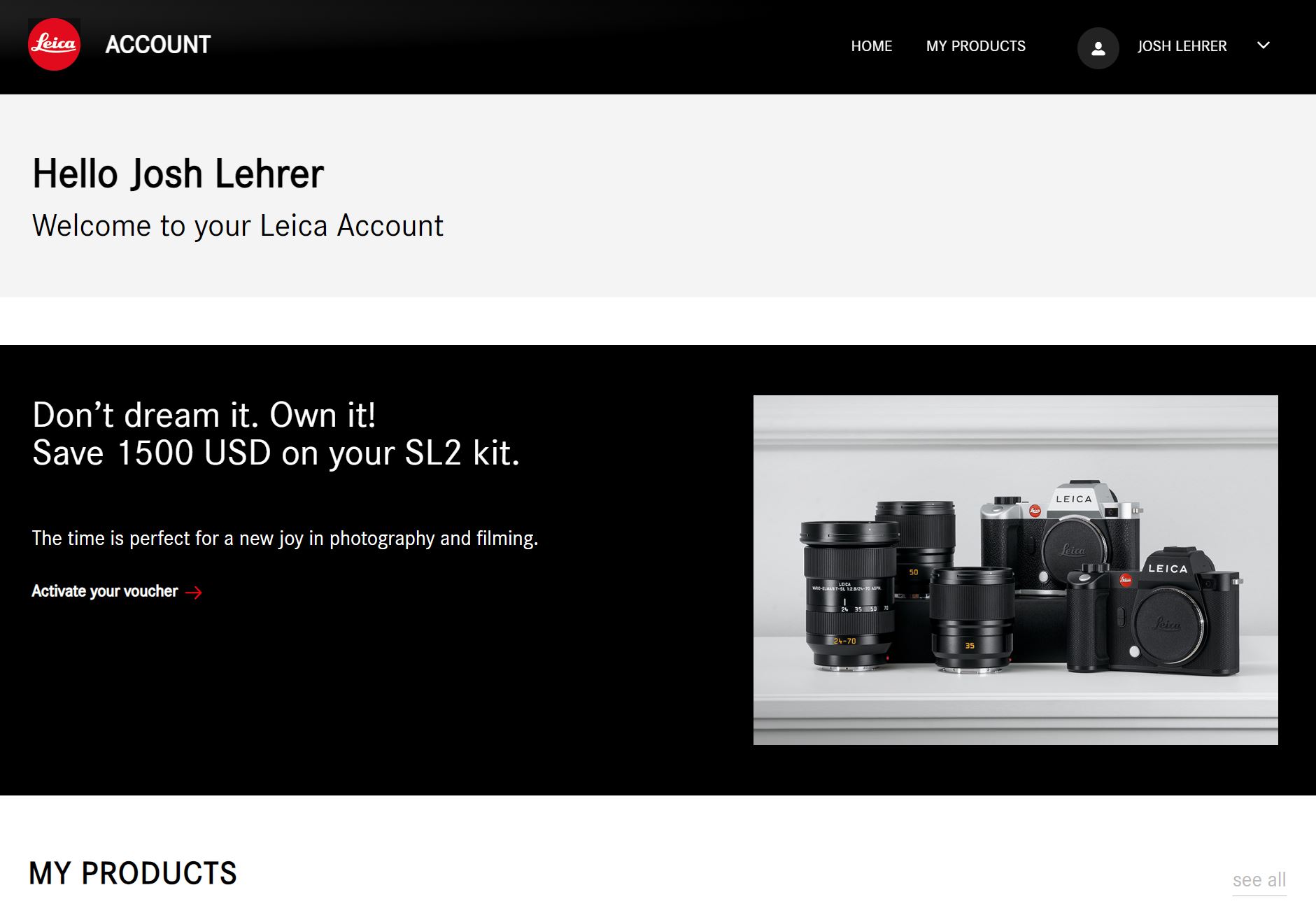
Task: Open MY PRODUCTS in the top navigation
Action: pos(975,46)
